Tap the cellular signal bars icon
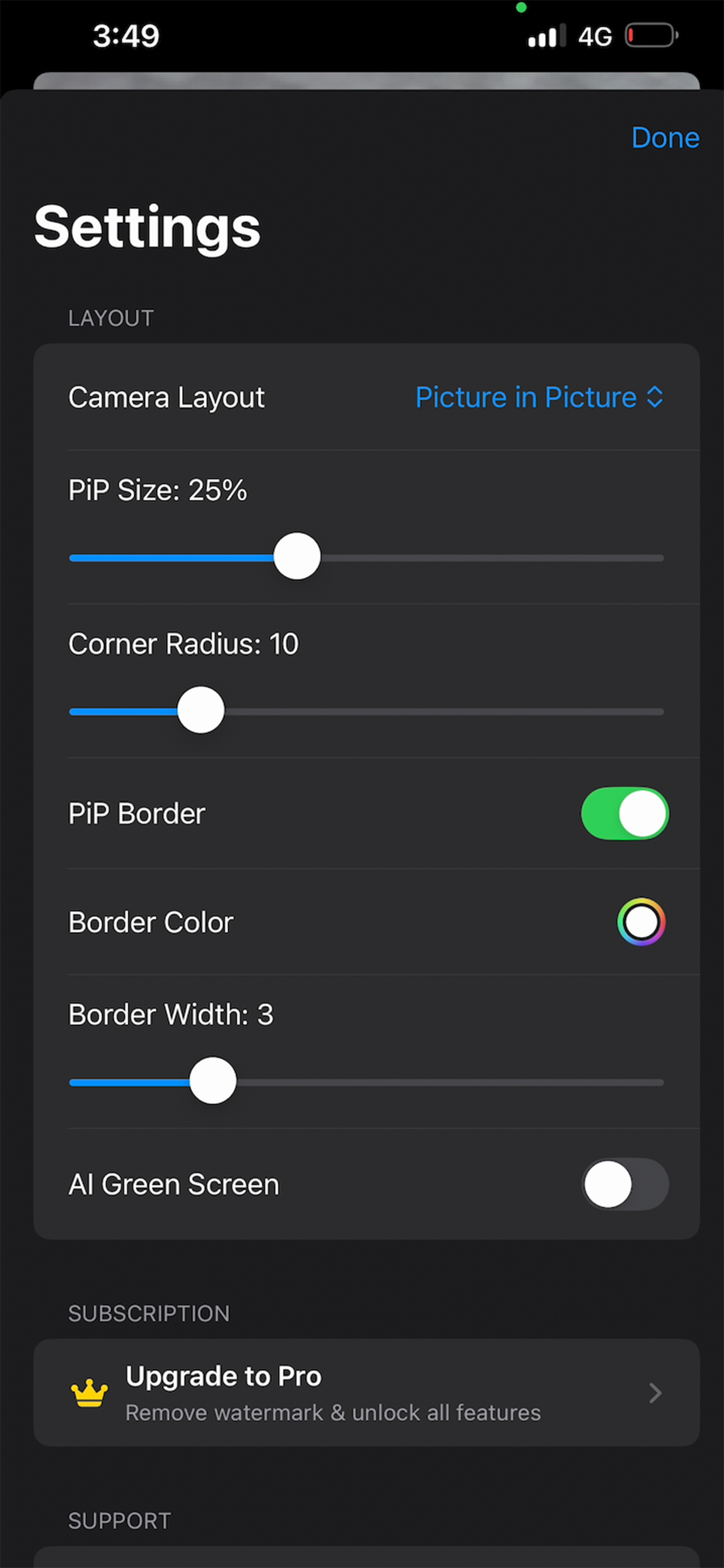This screenshot has width=724, height=1568. click(x=546, y=36)
